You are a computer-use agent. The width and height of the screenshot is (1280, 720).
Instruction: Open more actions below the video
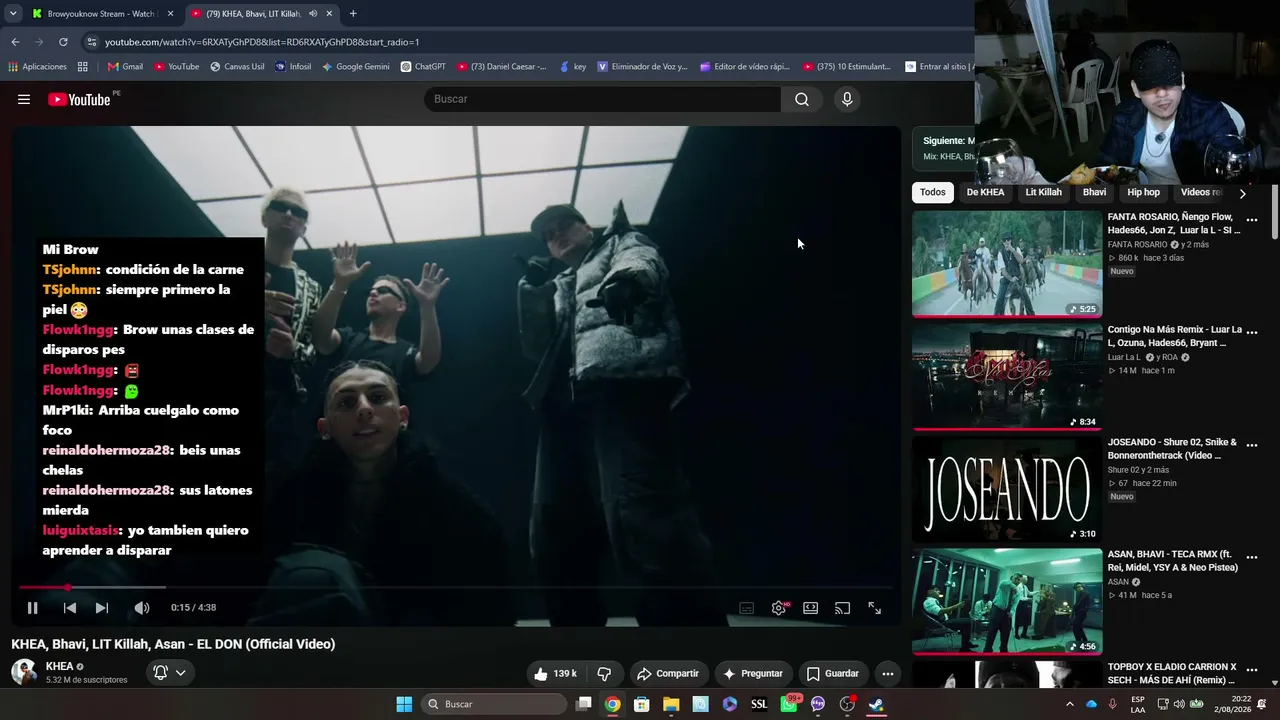tap(887, 674)
